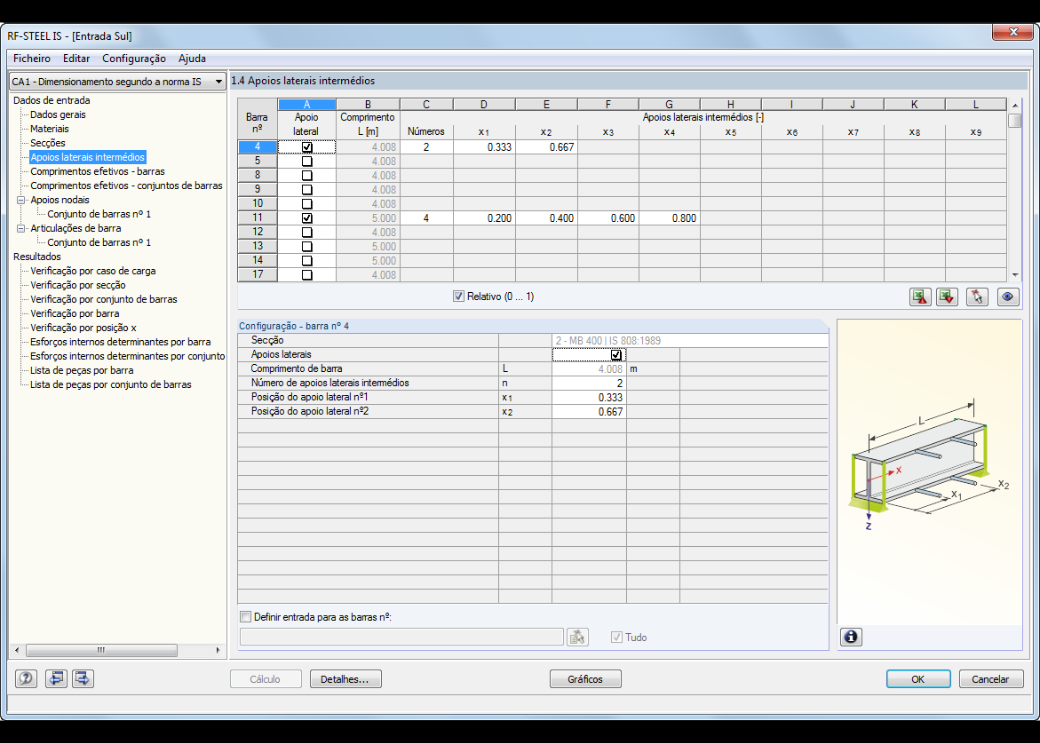Click the Excel import icon
1040x743 pixels.
point(947,297)
